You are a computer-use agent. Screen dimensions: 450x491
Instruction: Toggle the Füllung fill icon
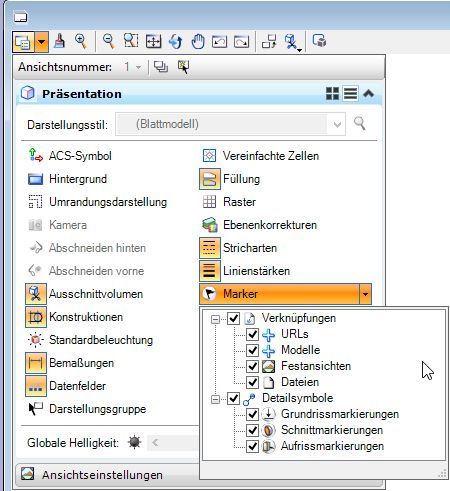pos(210,179)
